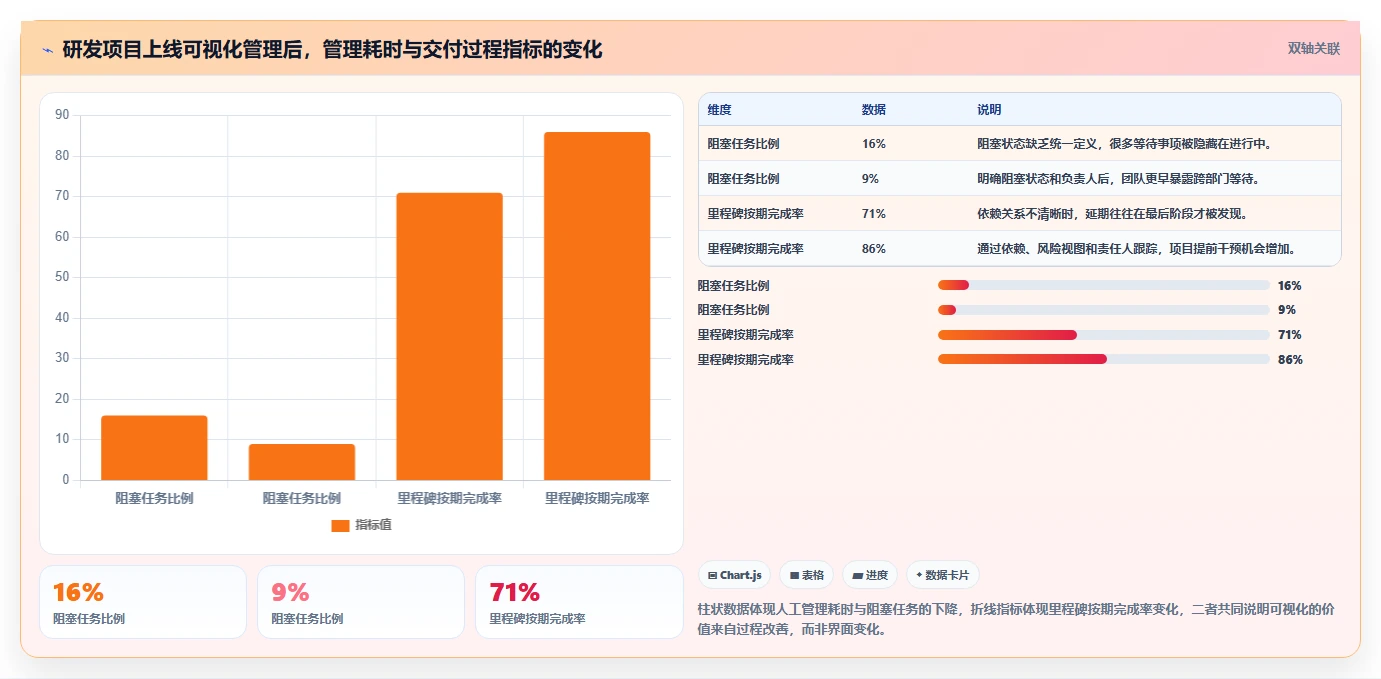Screen dimensions: 1381x679
Task: Click the 说明 column header in the table
Action: (989, 110)
